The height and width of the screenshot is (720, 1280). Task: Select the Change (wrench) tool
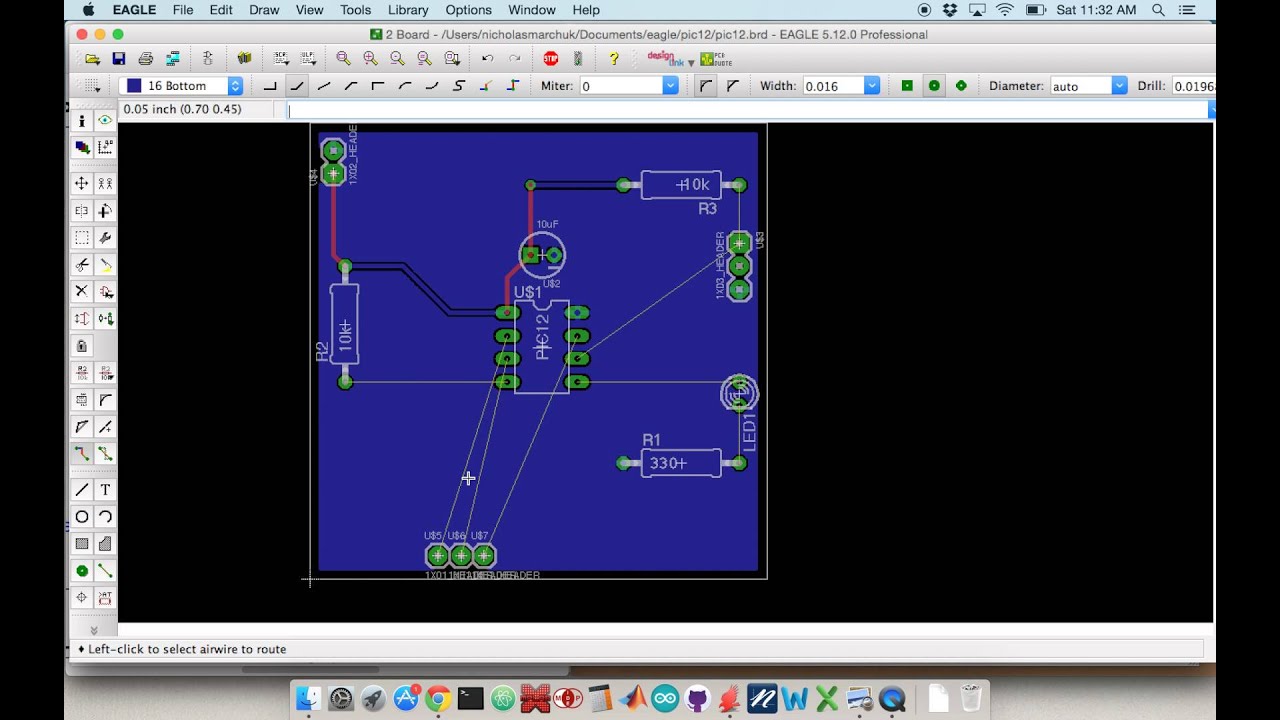tap(105, 238)
